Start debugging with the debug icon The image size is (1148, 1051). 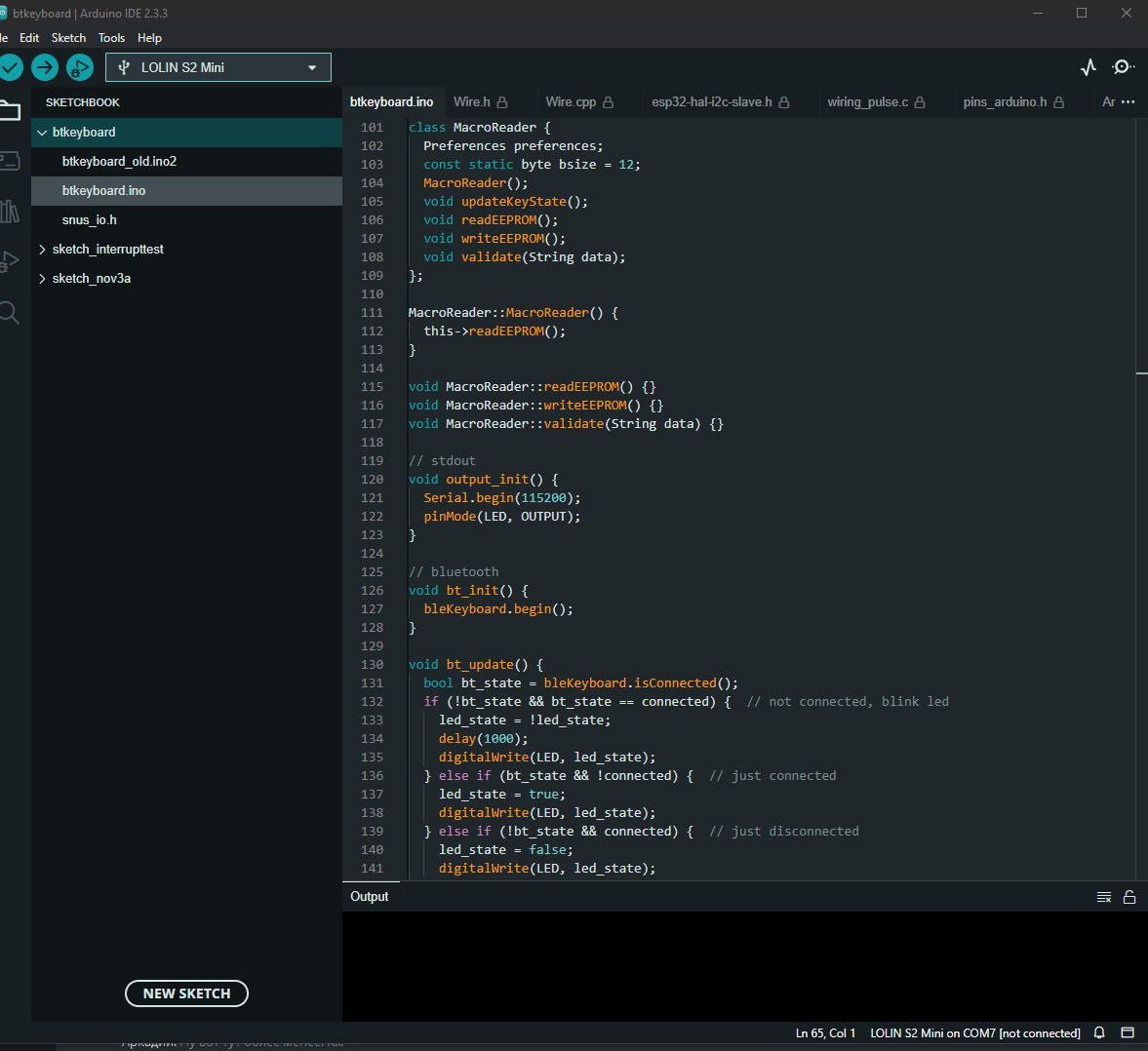point(79,67)
